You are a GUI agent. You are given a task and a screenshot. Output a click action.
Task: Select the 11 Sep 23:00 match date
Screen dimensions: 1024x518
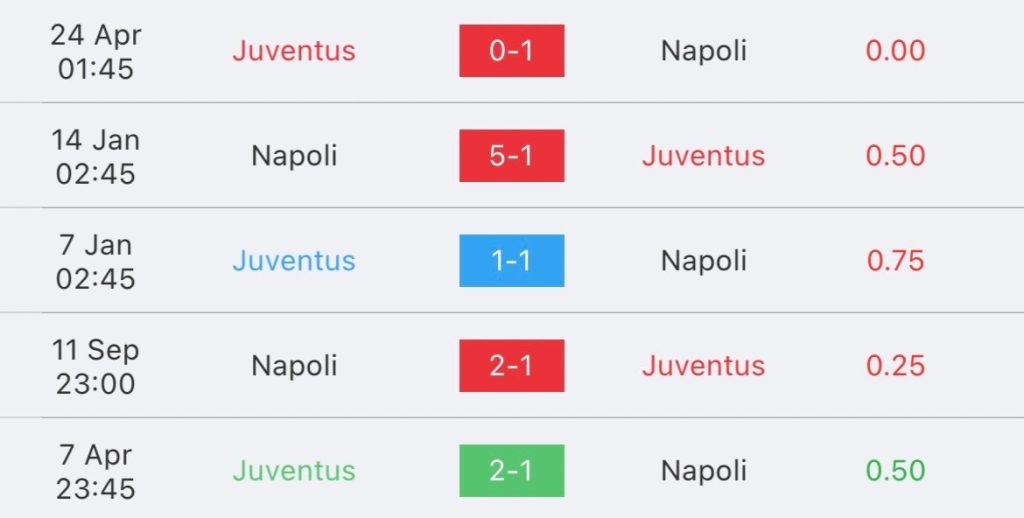[x=96, y=366]
